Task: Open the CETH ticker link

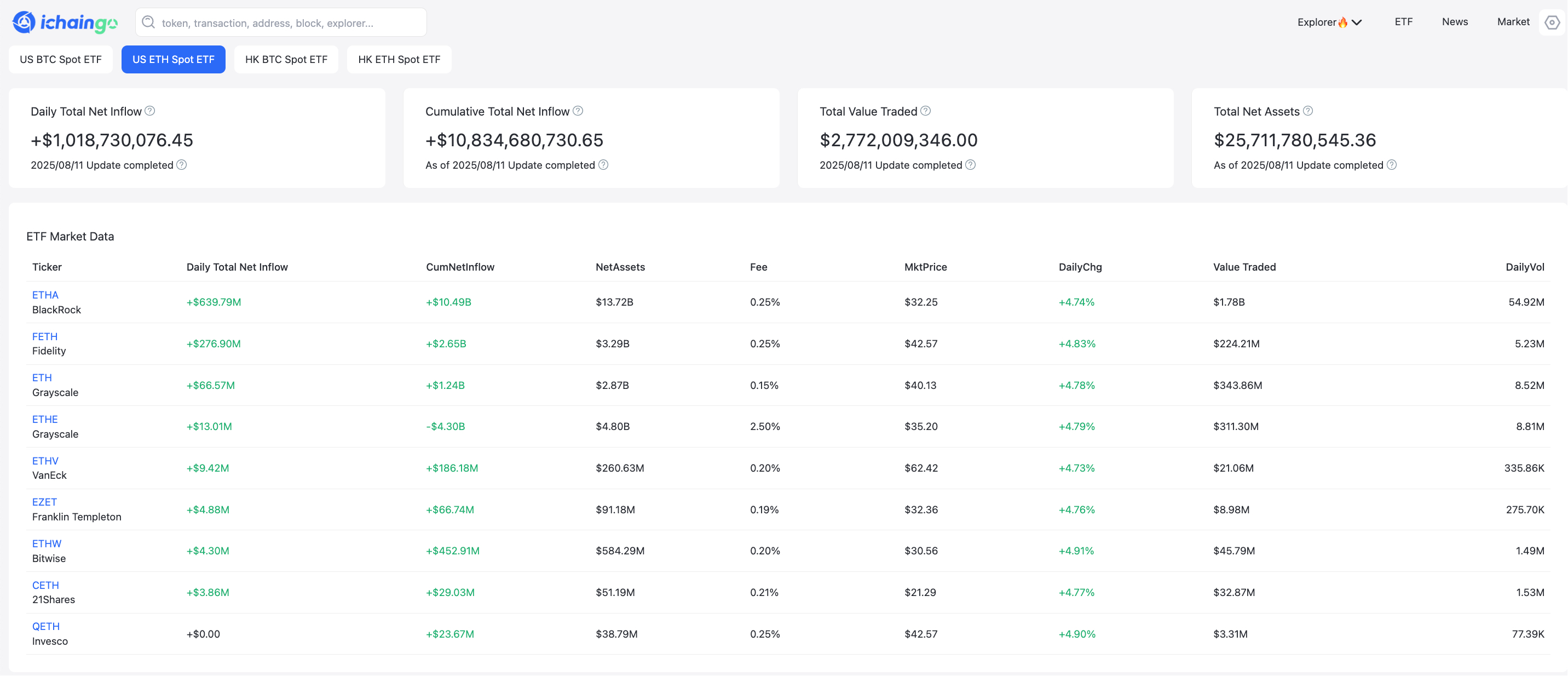Action: coord(45,585)
